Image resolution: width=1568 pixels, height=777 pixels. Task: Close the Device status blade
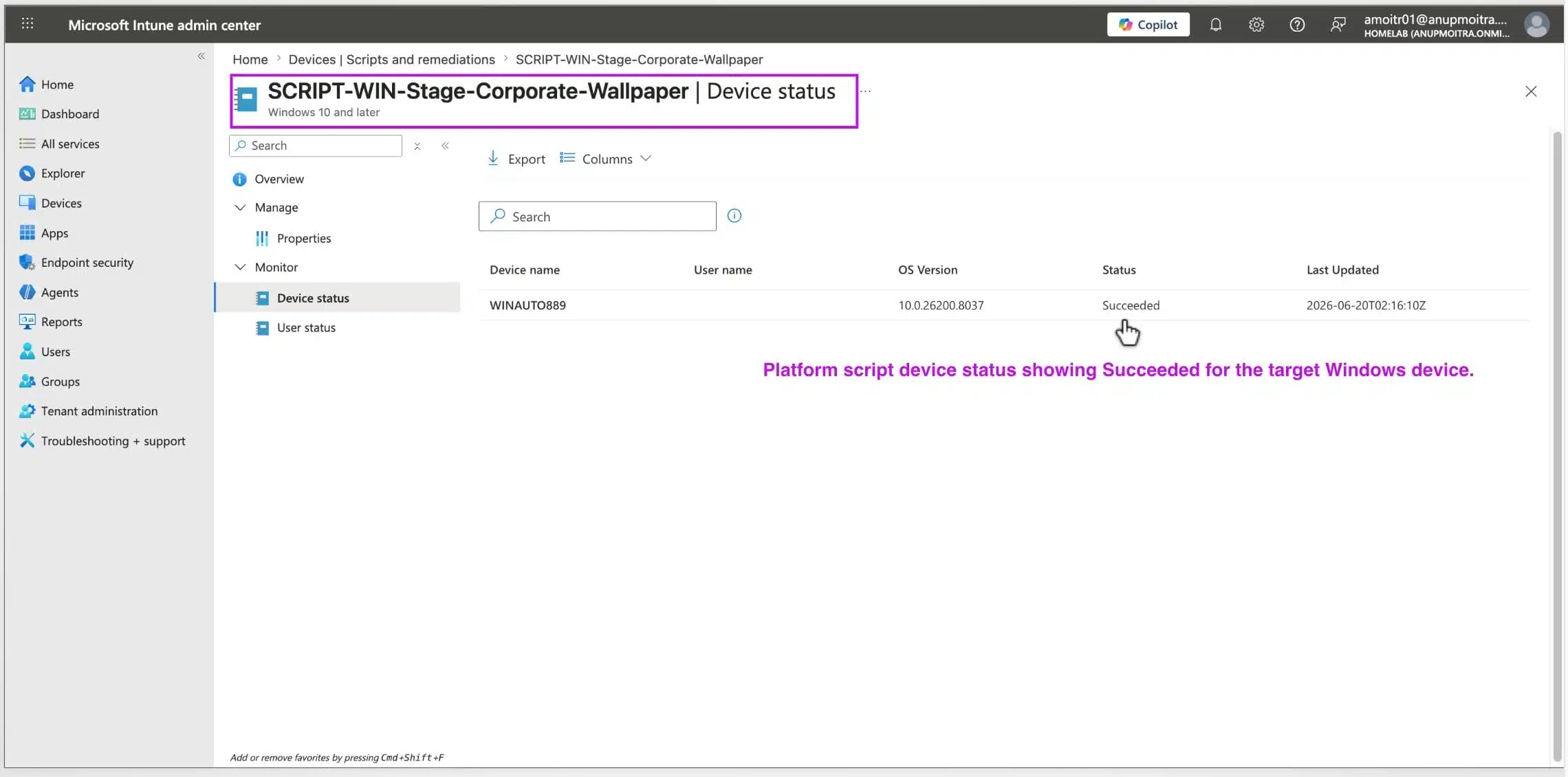1530,91
